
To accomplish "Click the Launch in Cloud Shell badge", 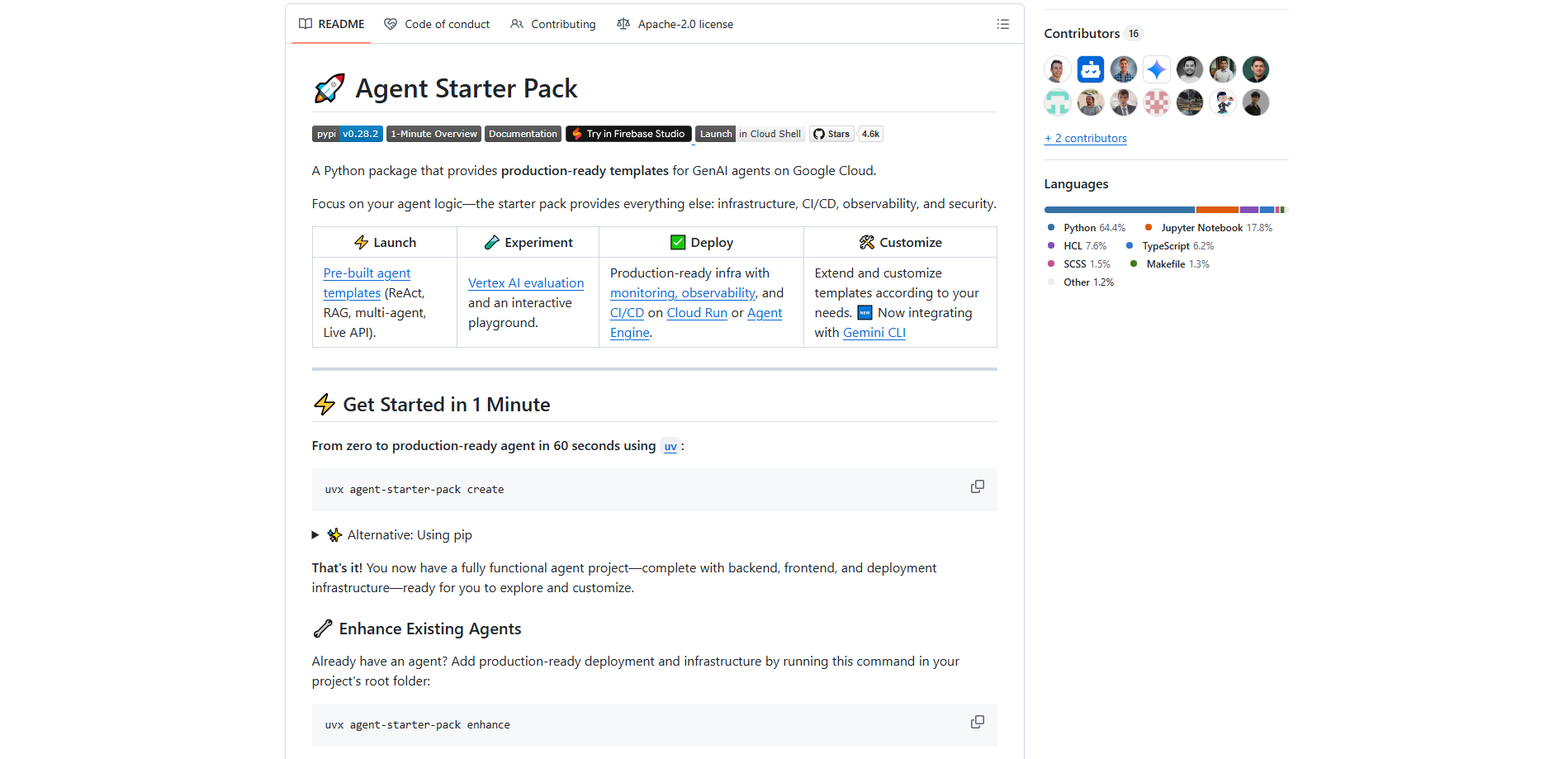I will click(750, 134).
